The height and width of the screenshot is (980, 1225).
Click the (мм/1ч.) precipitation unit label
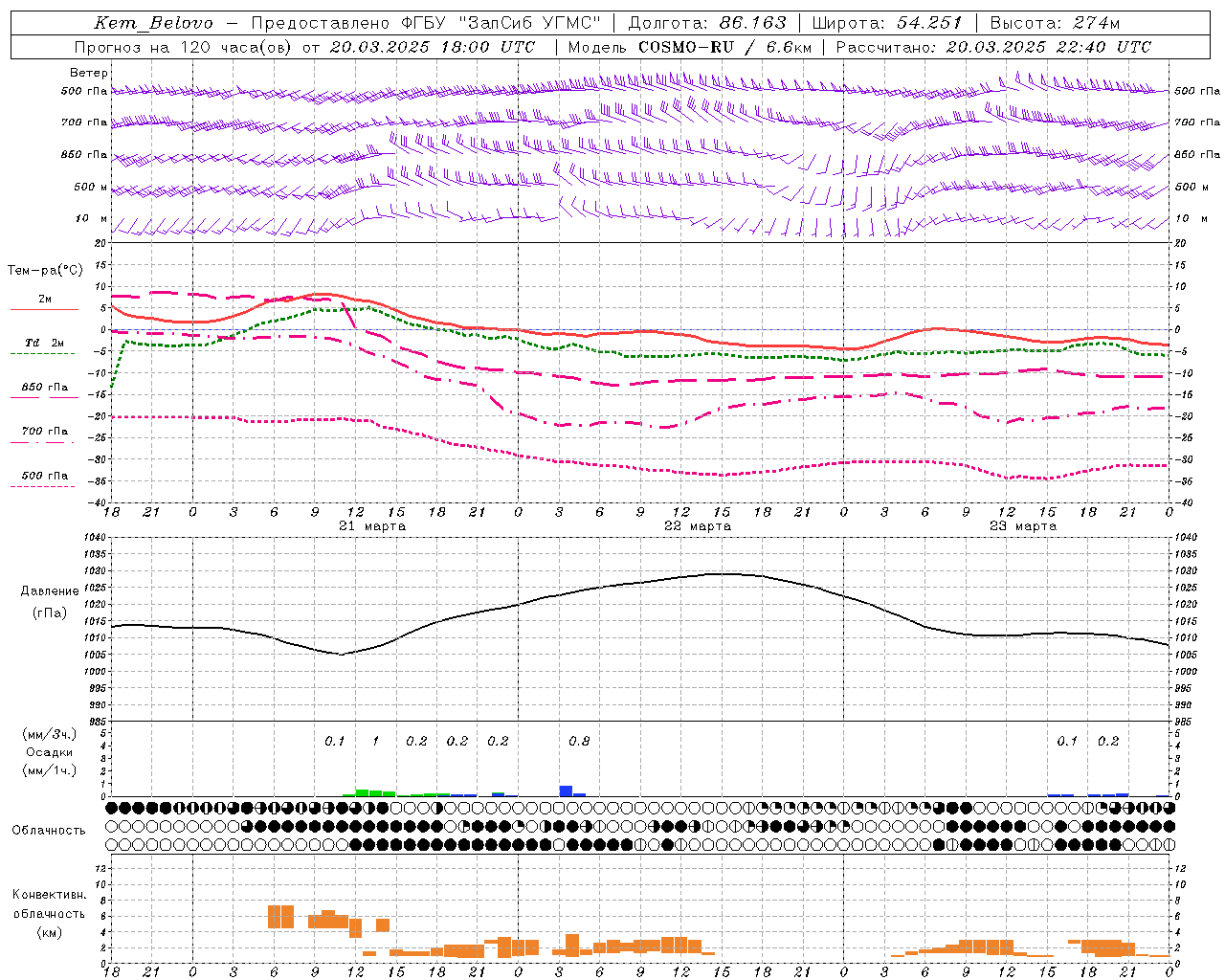click(50, 770)
